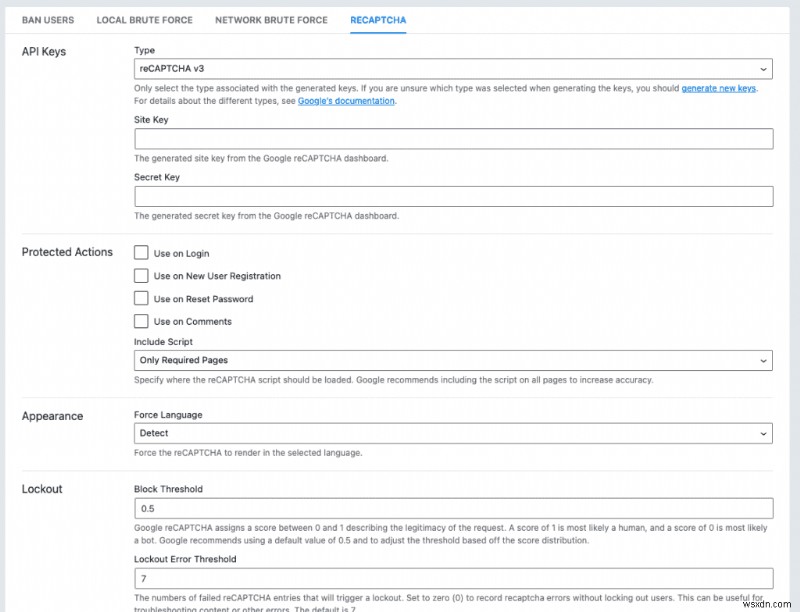
Task: Click the Site Key input field
Action: coord(453,139)
